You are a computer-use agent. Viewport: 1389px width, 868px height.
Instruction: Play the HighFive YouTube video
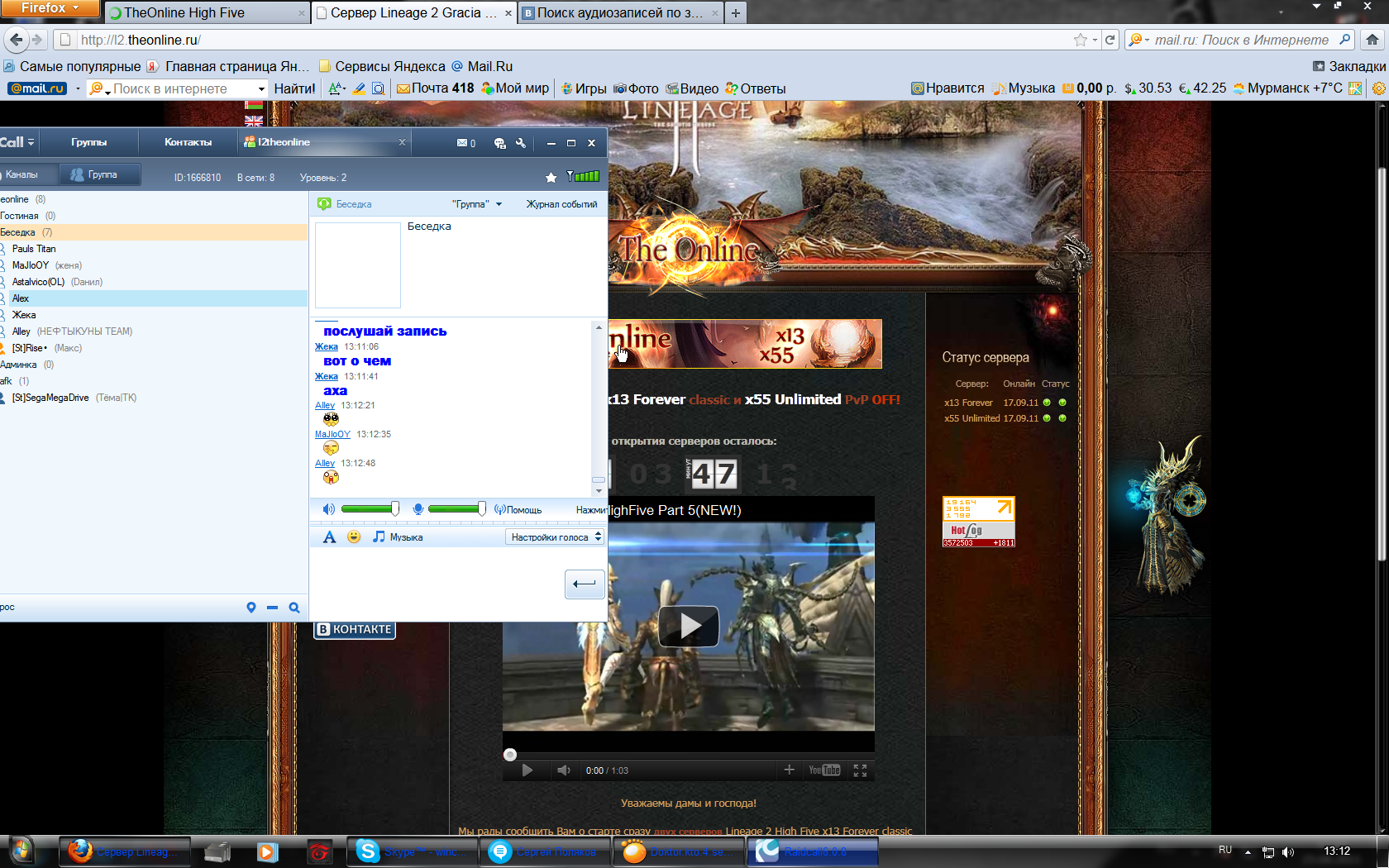coord(688,627)
